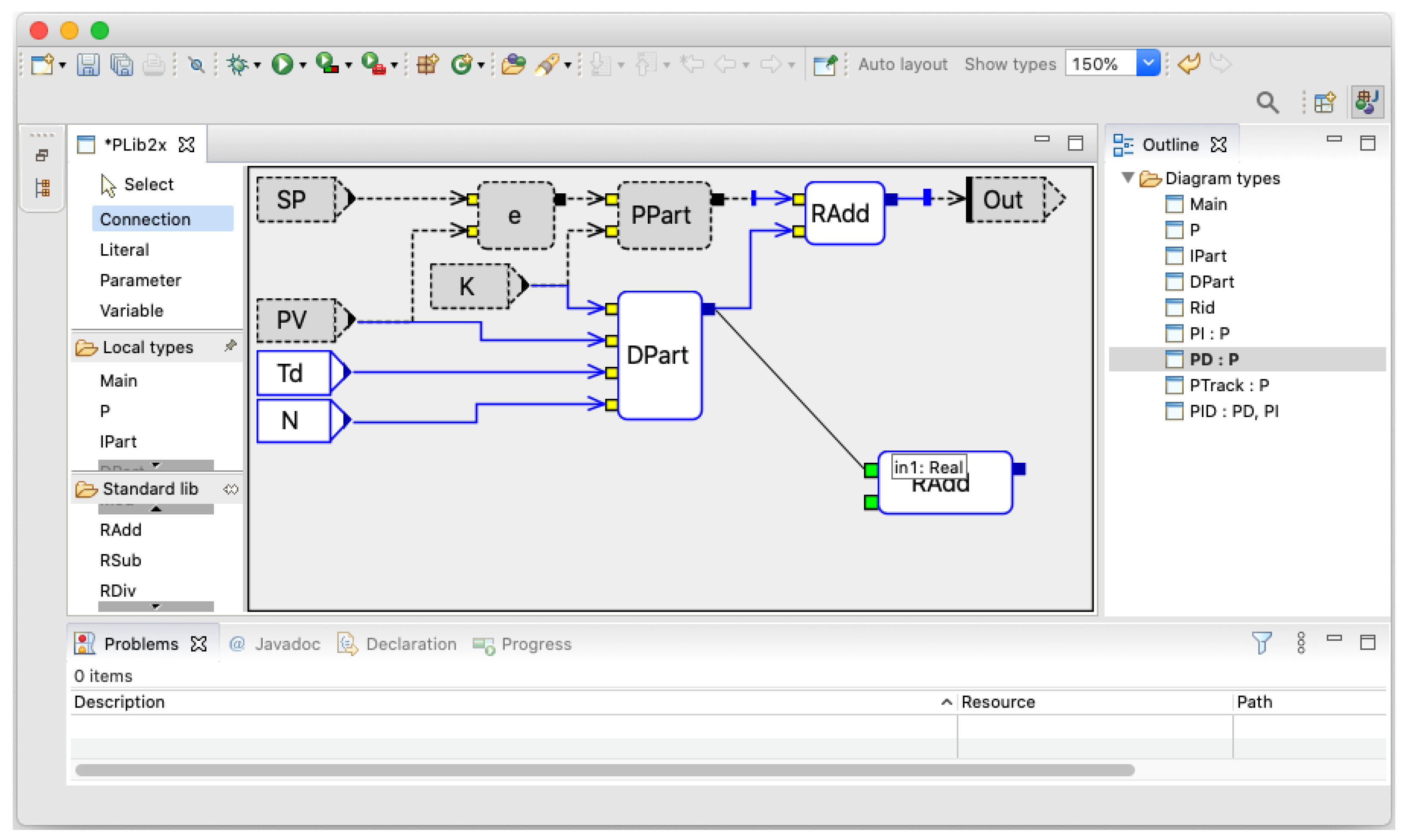Select the Literal palette tool
The height and width of the screenshot is (840, 1405).
[x=124, y=250]
